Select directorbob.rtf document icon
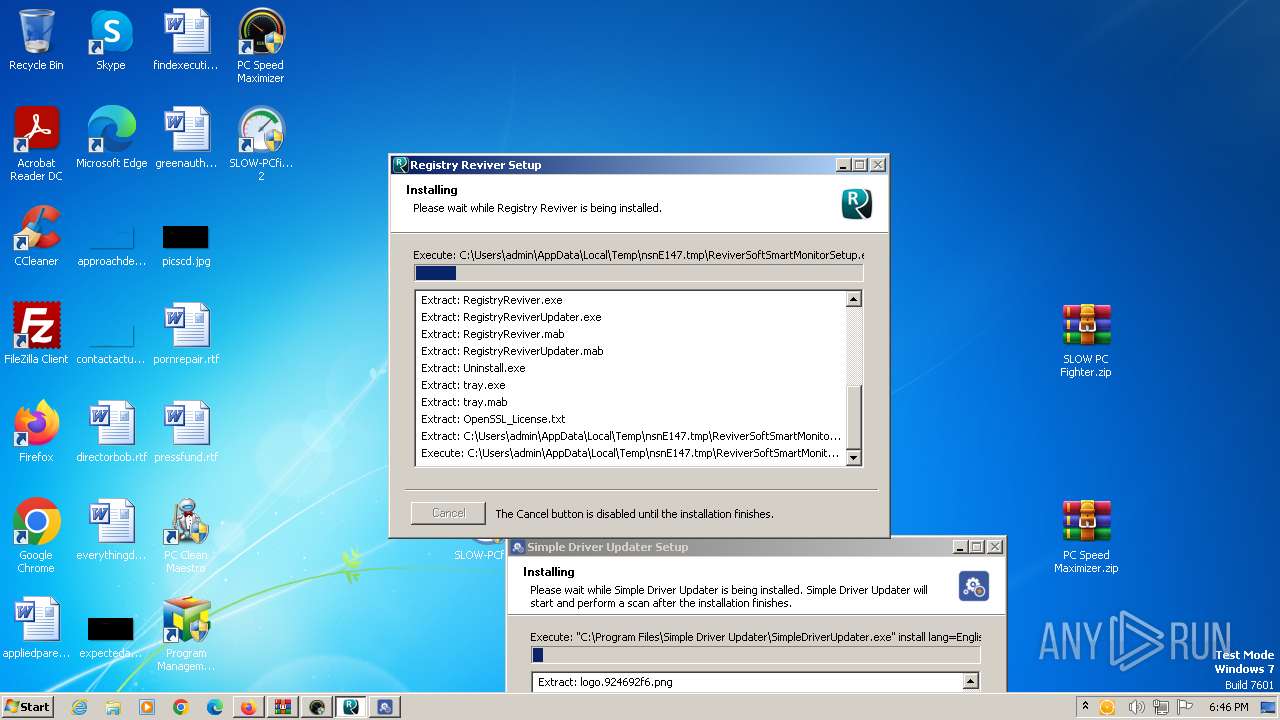 coord(111,432)
